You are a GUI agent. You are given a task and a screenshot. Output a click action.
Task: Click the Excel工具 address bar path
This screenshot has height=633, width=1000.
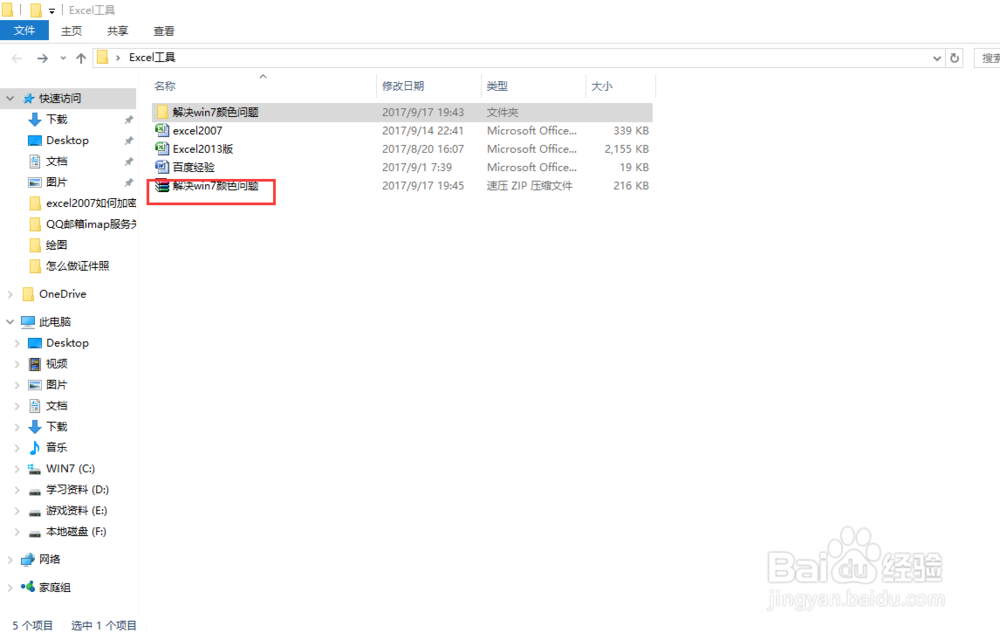point(152,57)
